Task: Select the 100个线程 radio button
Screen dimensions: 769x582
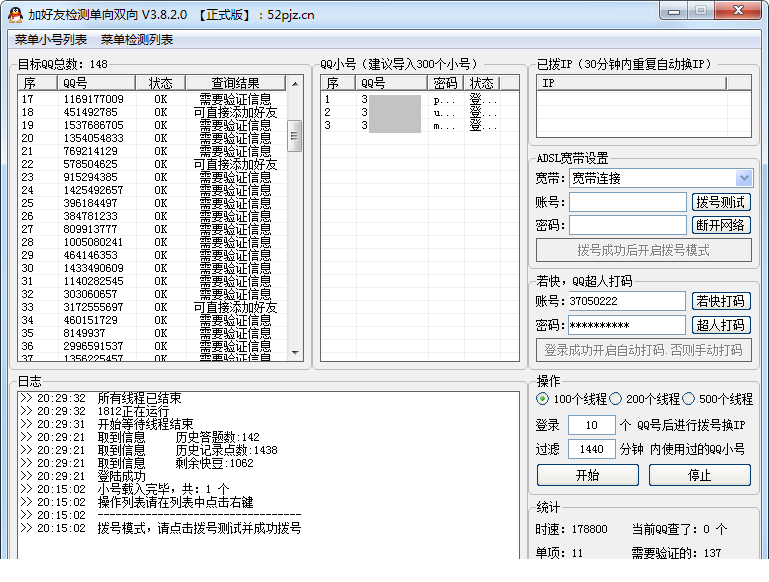Action: pyautogui.click(x=542, y=399)
